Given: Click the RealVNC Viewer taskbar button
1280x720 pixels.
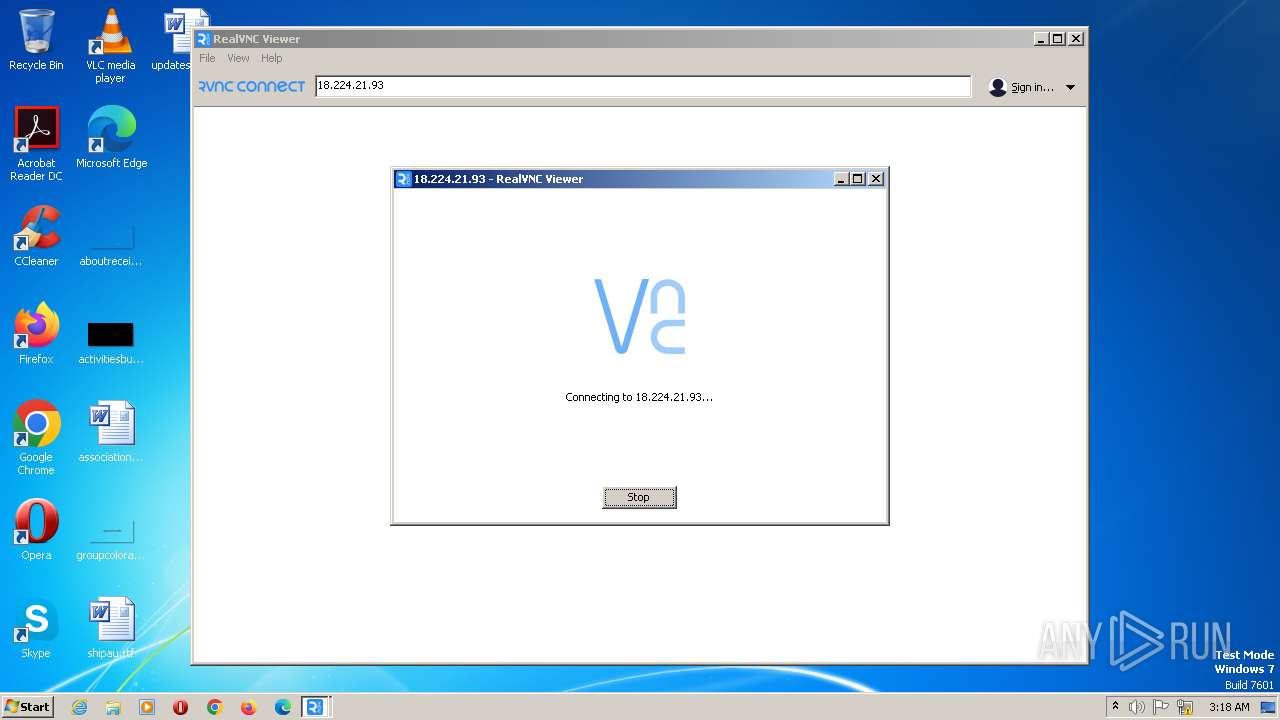Looking at the screenshot, I should (x=316, y=707).
